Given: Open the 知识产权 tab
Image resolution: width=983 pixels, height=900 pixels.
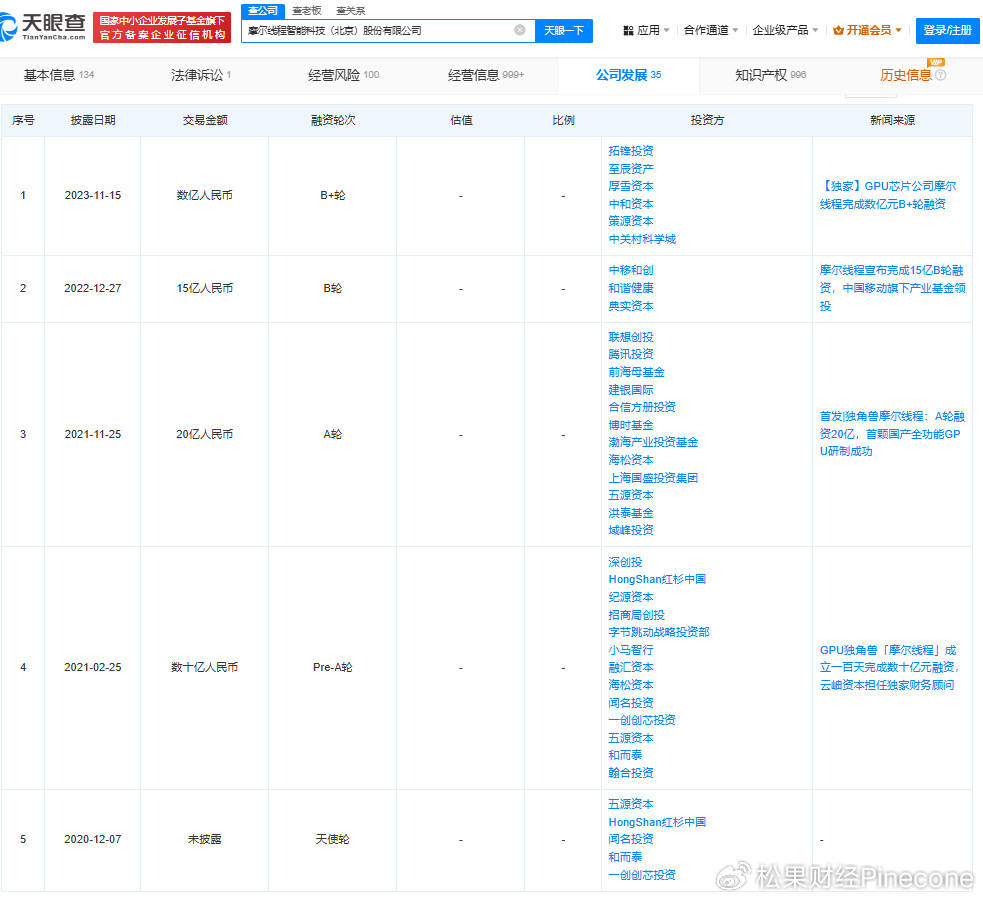Looking at the screenshot, I should pos(770,75).
